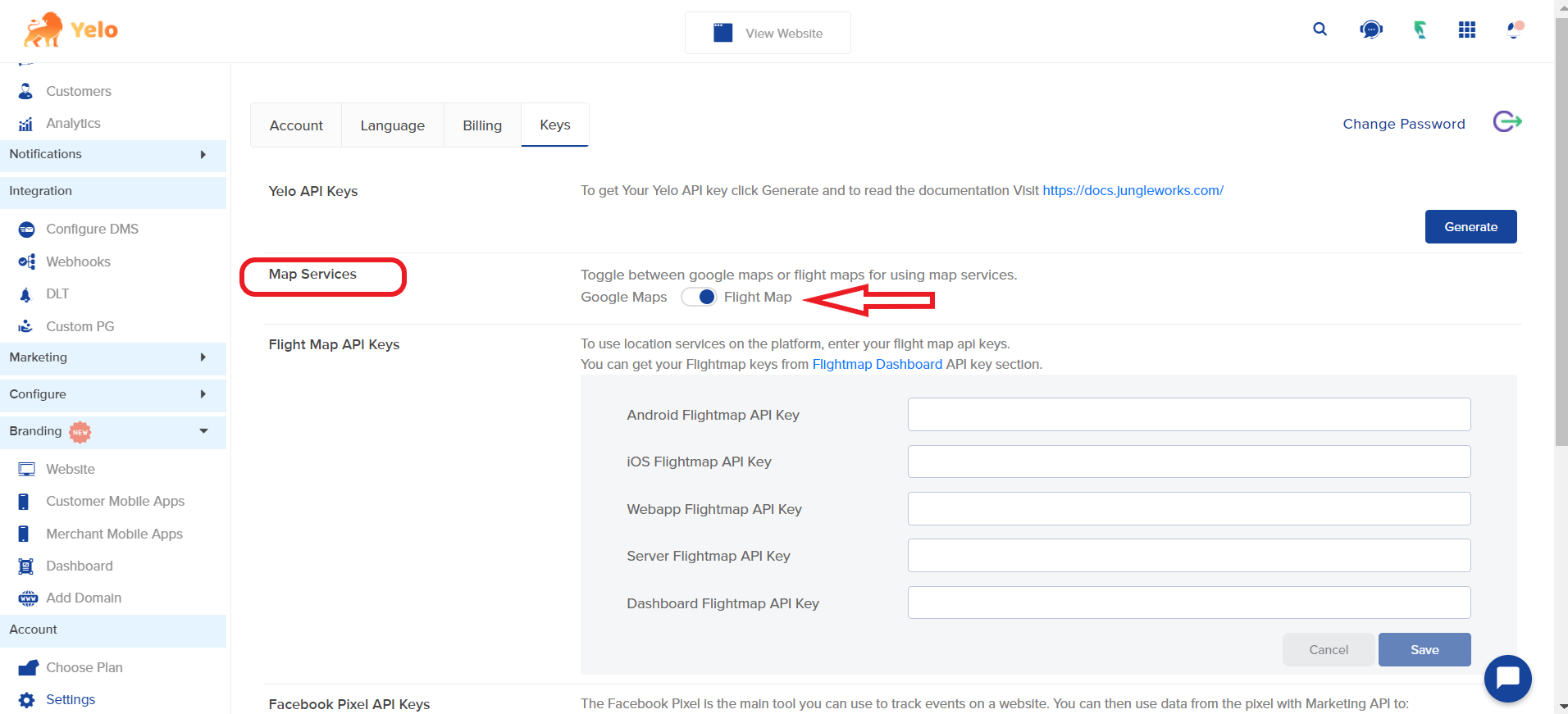Open Customers in the sidebar
This screenshot has width=1568, height=714.
[79, 91]
